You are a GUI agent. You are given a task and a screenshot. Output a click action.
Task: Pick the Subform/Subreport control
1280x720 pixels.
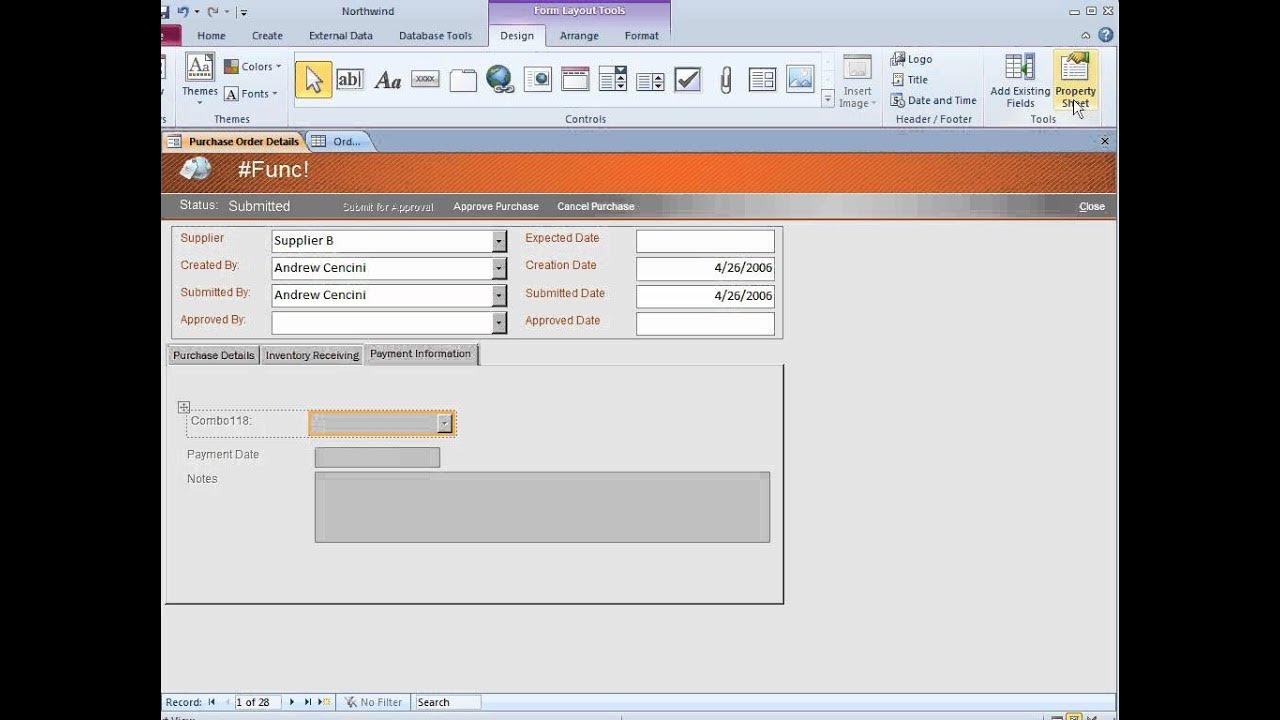point(763,80)
